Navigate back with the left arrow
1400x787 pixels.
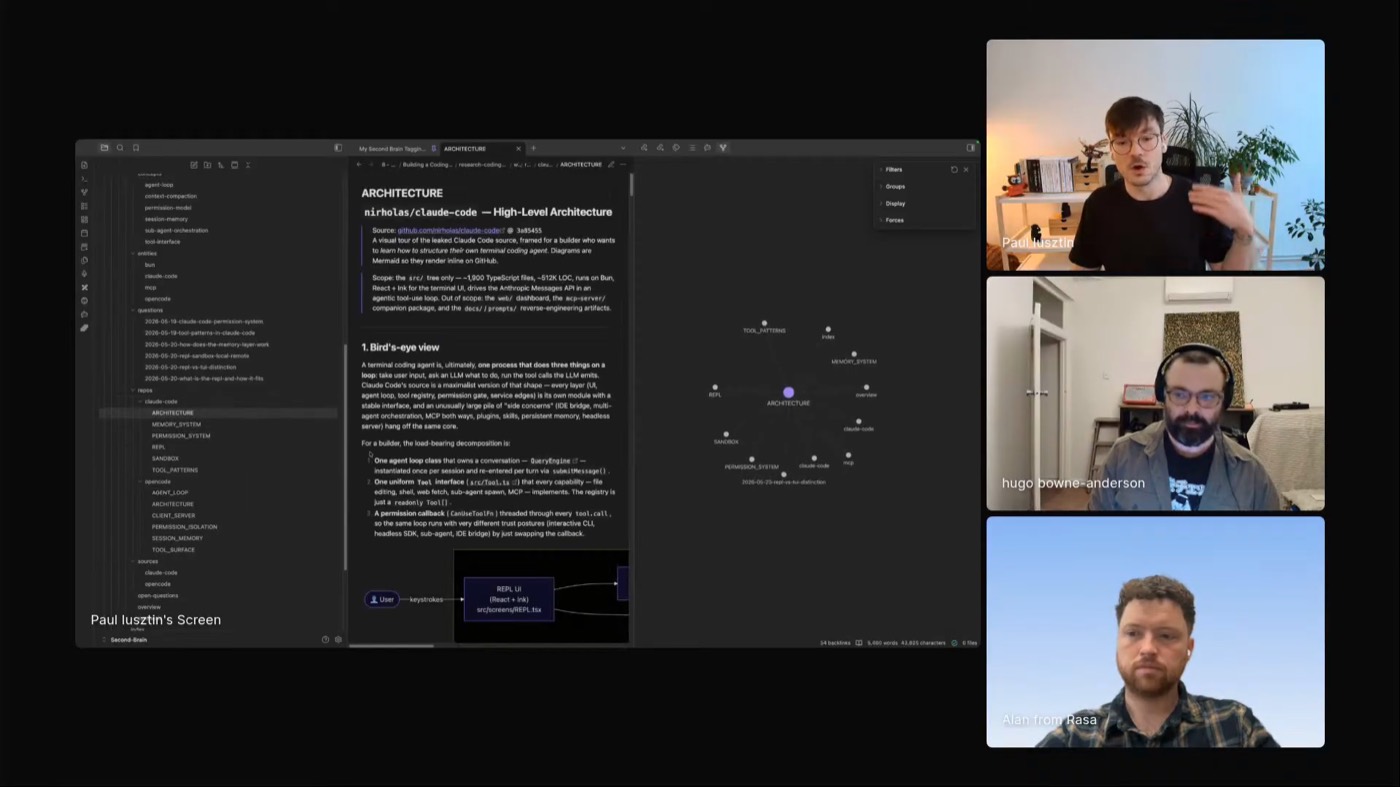click(x=359, y=164)
